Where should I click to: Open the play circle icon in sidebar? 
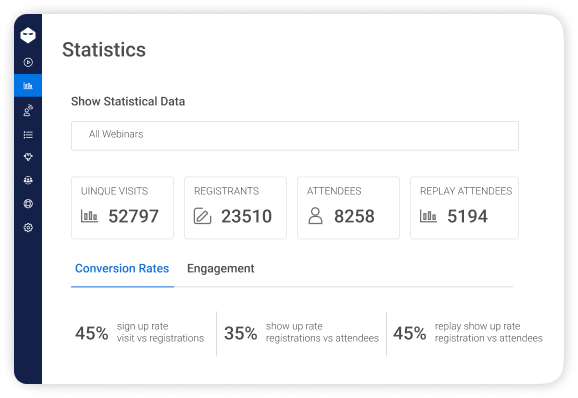coord(28,62)
